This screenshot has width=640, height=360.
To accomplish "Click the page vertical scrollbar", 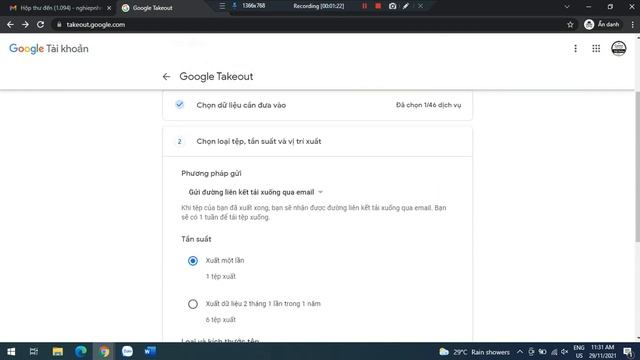I will [x=637, y=167].
